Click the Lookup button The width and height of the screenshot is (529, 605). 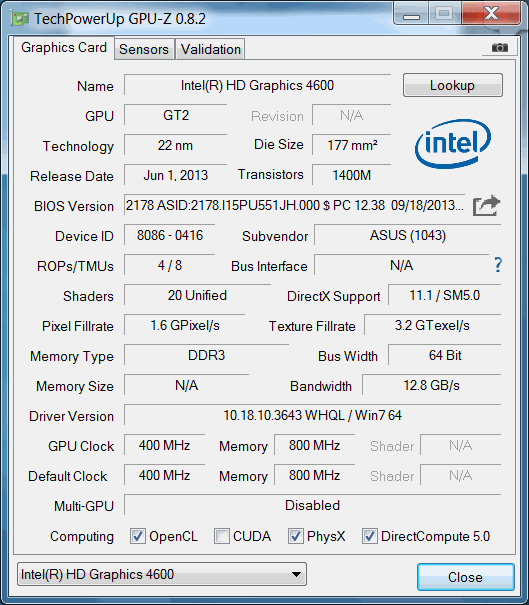453,85
